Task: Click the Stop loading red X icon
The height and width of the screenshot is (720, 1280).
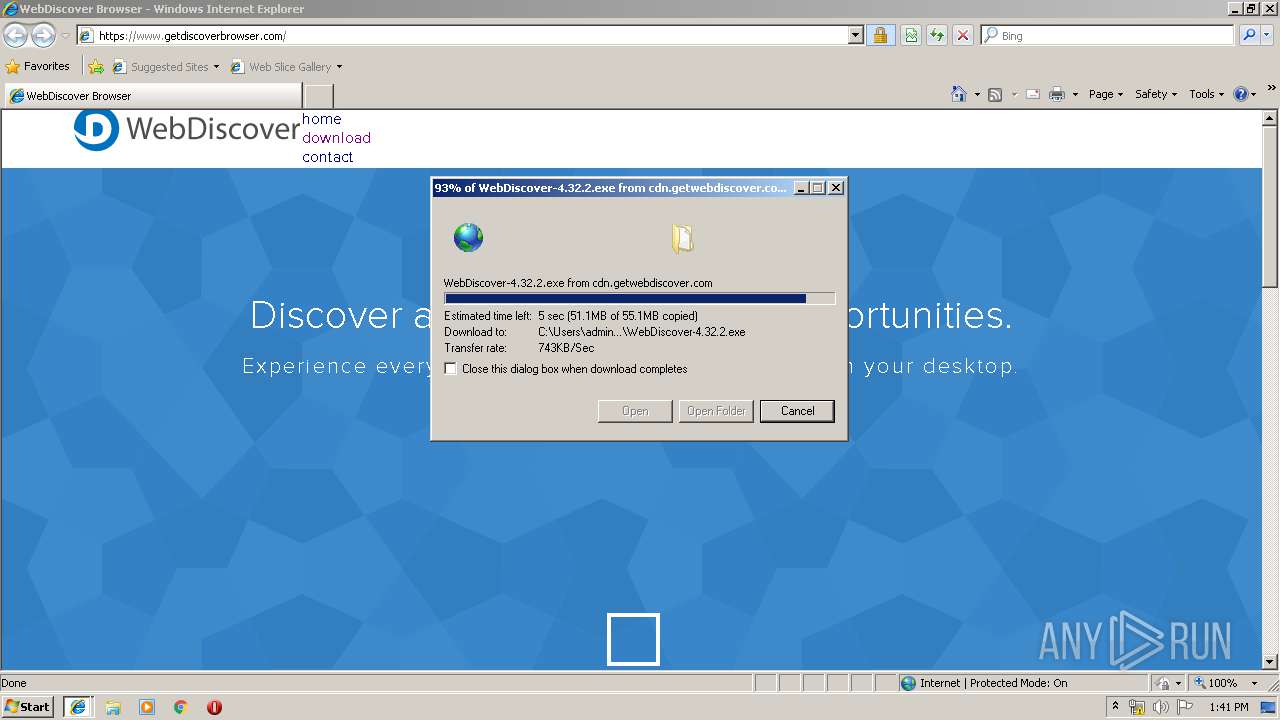Action: click(963, 36)
